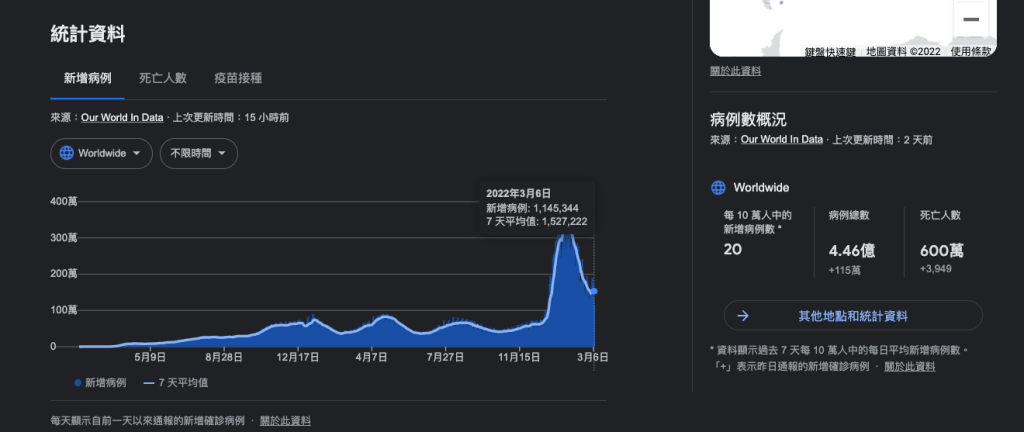This screenshot has height=432, width=1024.
Task: Switch to the 疫苗接種 tab
Action: click(x=238, y=78)
